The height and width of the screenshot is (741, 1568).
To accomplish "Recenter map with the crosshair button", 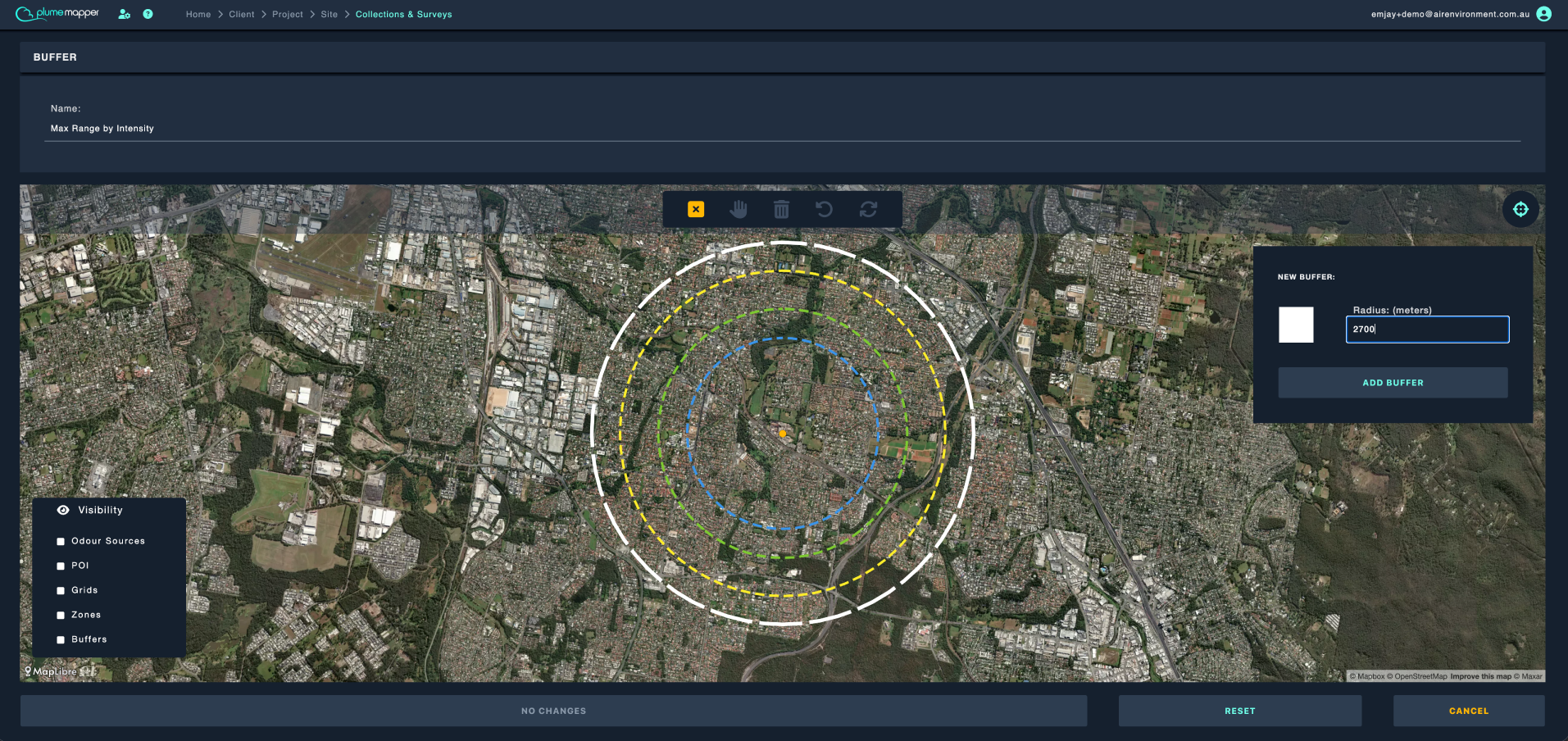I will [x=1520, y=209].
